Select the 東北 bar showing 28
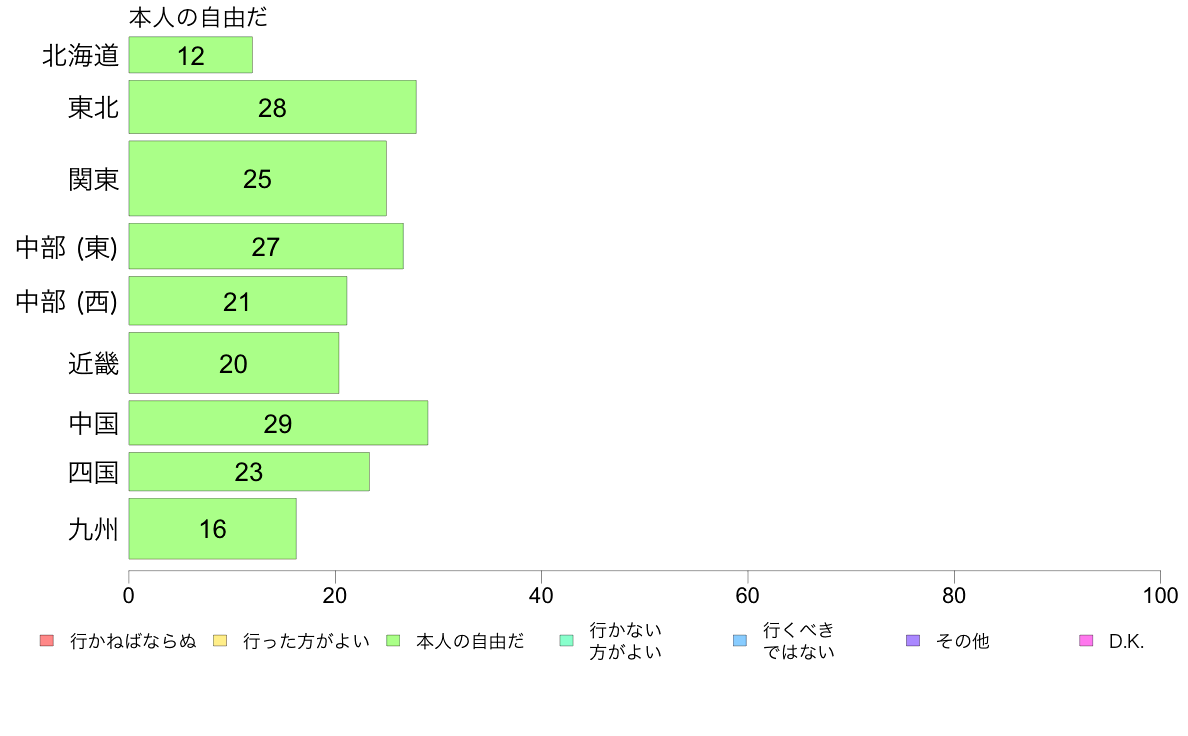1188x736 pixels. pyautogui.click(x=272, y=107)
